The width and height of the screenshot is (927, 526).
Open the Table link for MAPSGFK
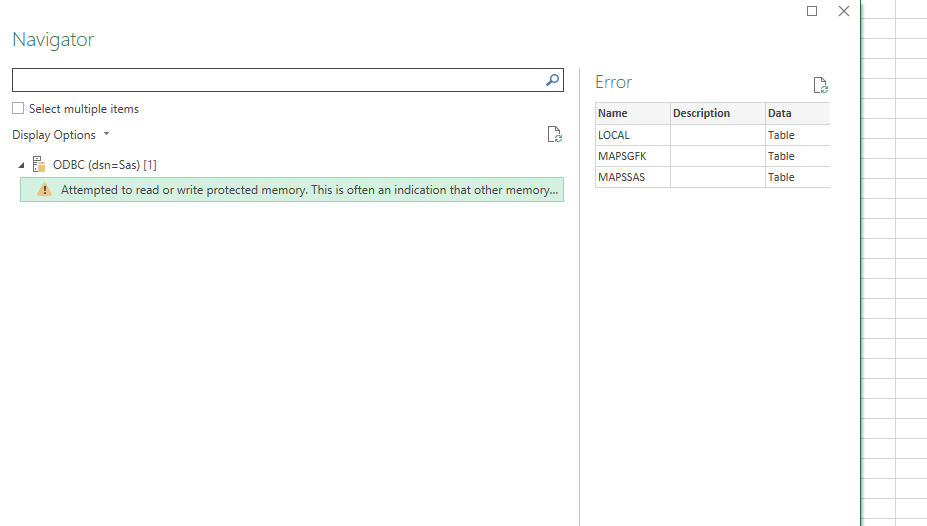[781, 156]
